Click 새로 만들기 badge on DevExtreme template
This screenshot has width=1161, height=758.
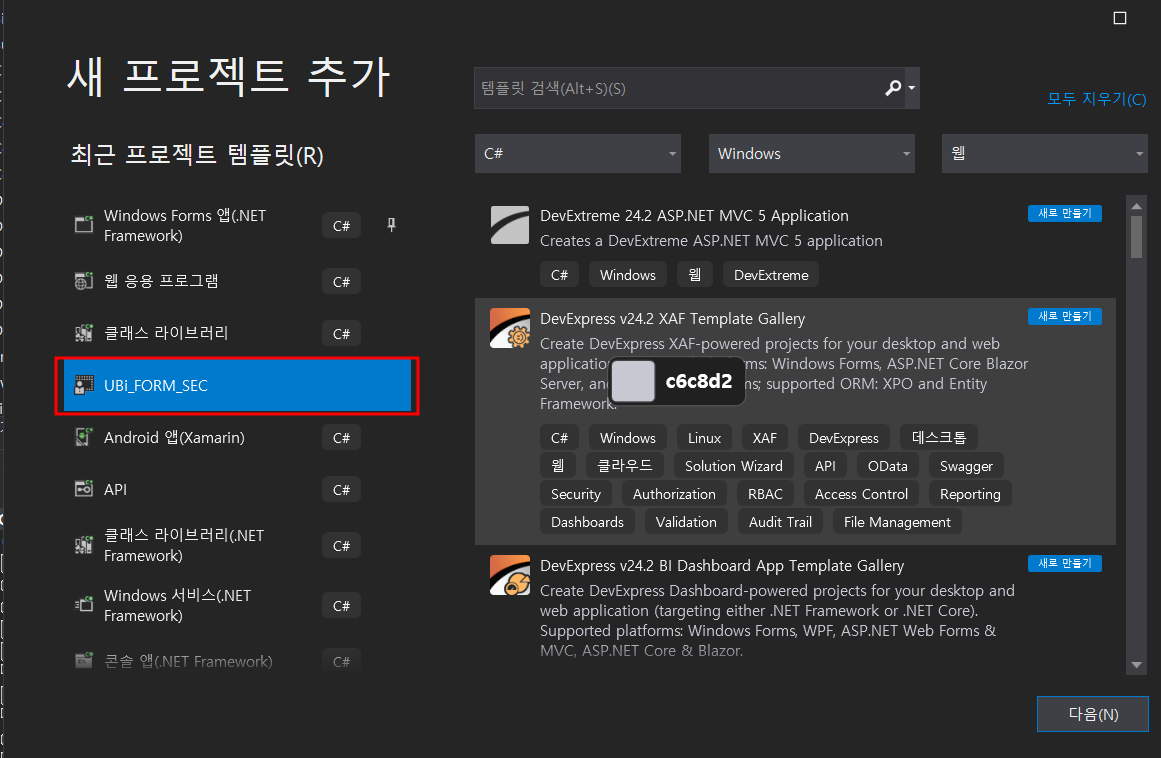[x=1065, y=213]
